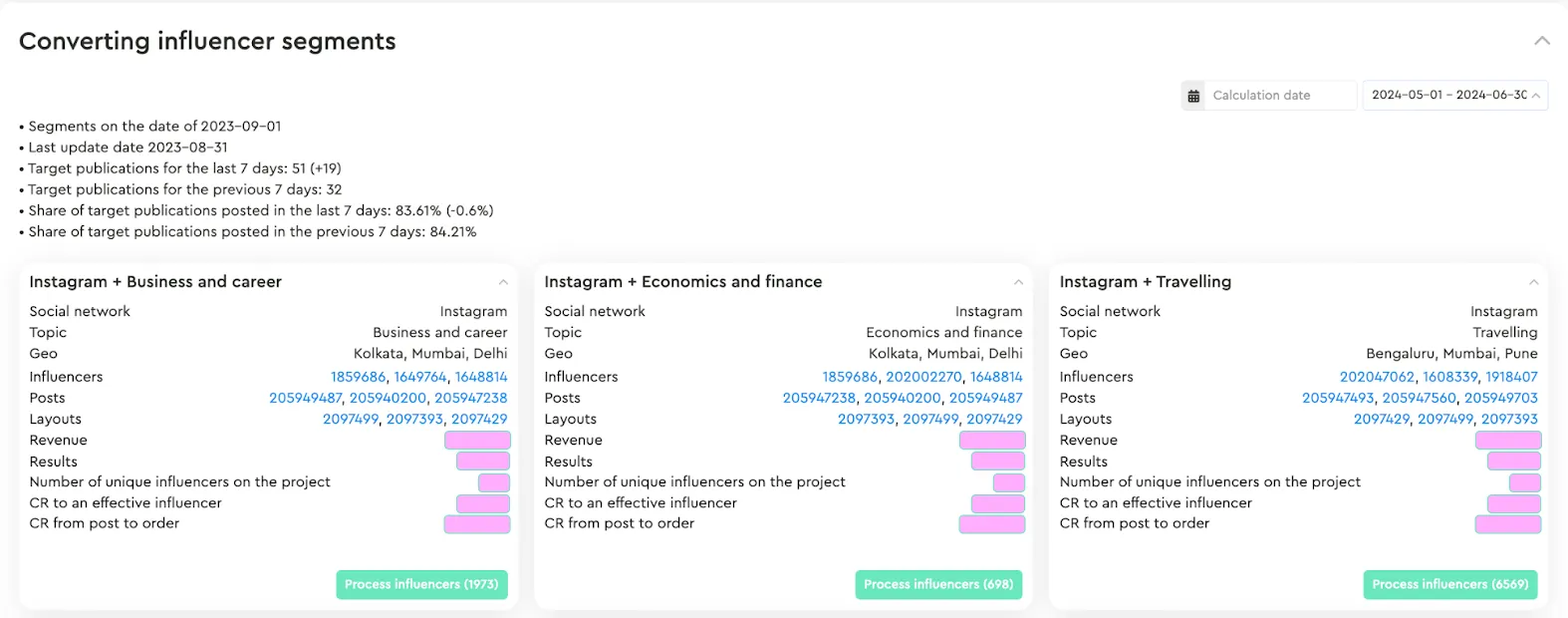Collapse the Instagram + Business and career card
The image size is (1568, 618).
click(503, 282)
